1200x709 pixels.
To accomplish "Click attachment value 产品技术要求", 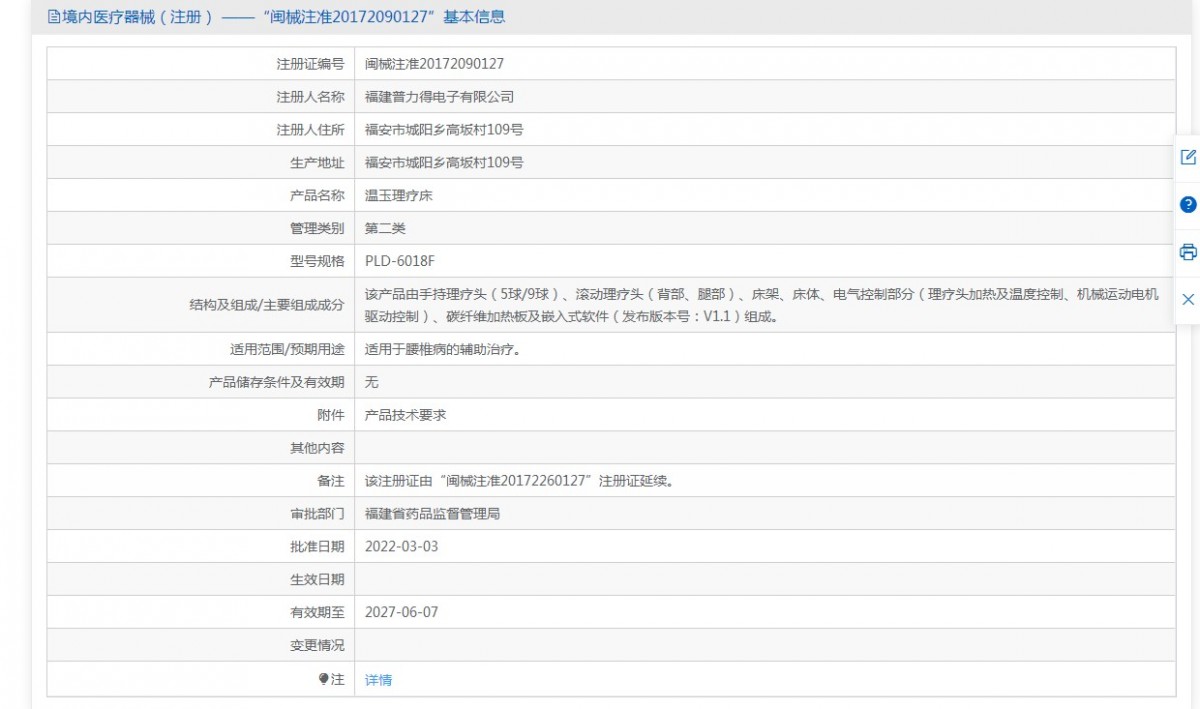I will (x=405, y=415).
